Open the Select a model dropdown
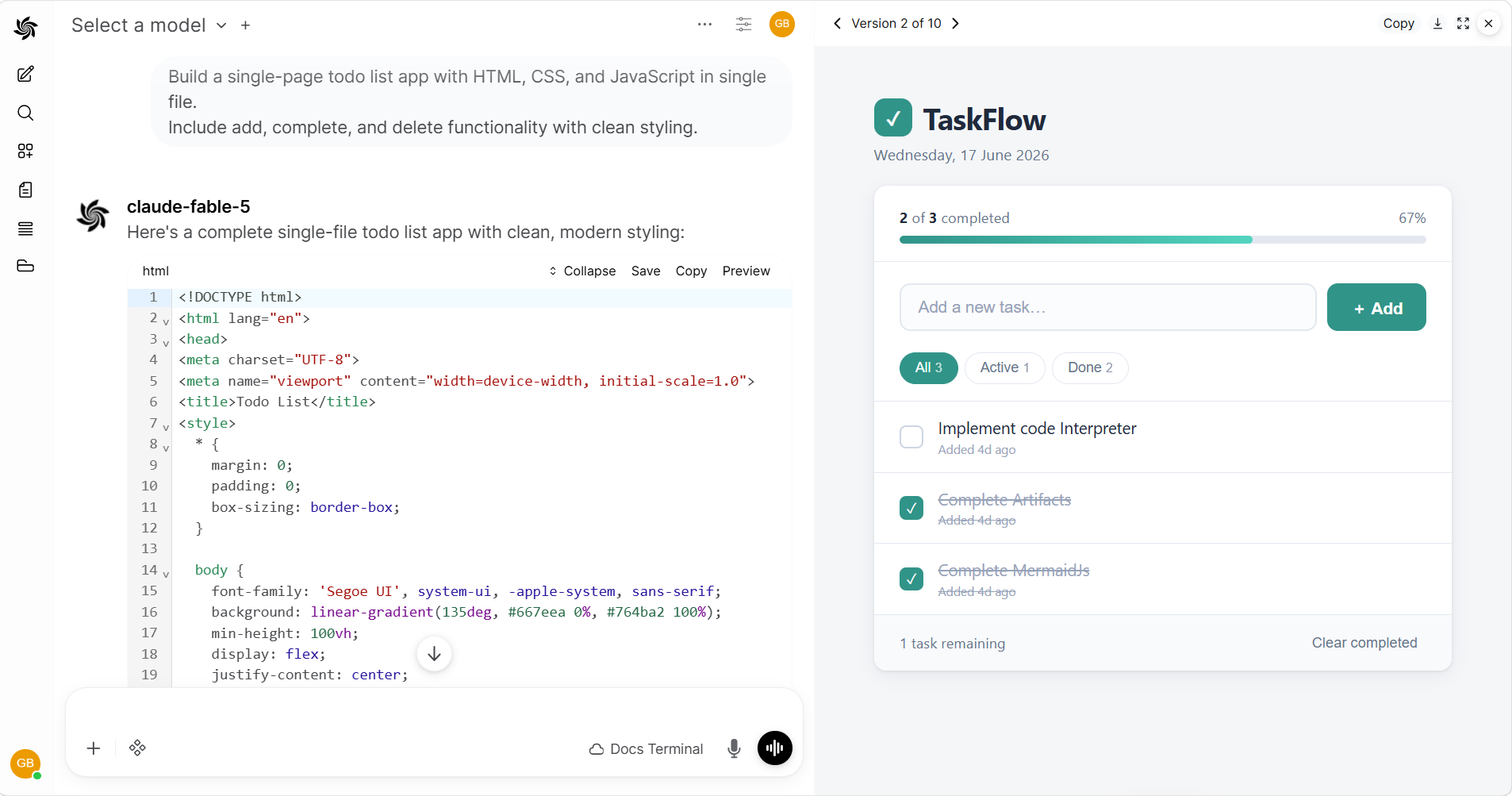1512x796 pixels. [x=149, y=25]
